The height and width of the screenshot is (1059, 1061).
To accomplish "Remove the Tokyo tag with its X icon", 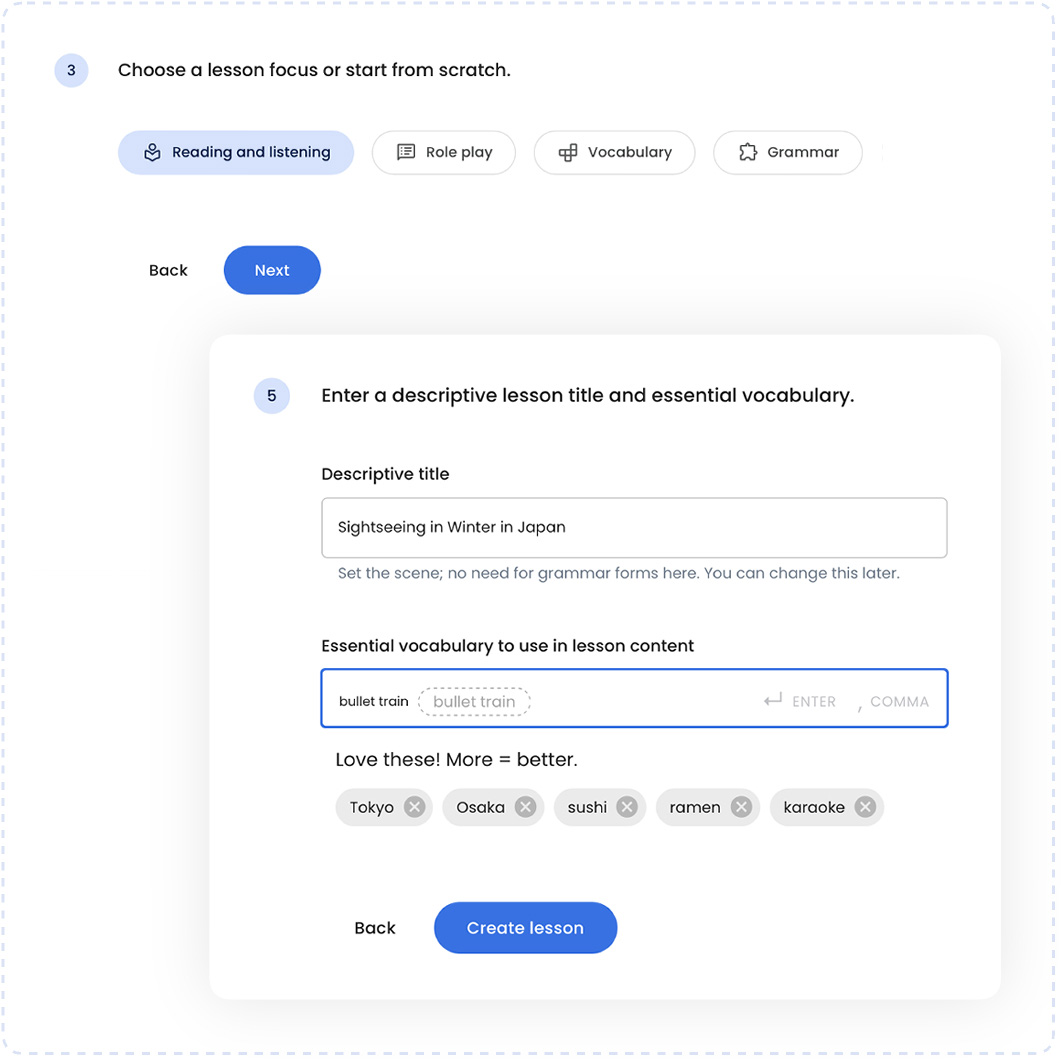I will (417, 807).
